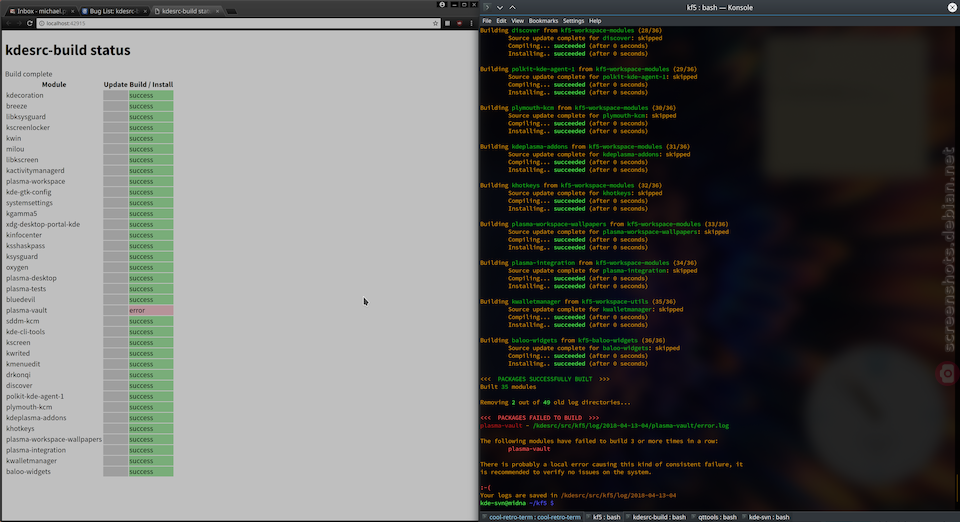Switch to the Bug List browser tab
The image size is (960, 522).
pyautogui.click(x=114, y=11)
